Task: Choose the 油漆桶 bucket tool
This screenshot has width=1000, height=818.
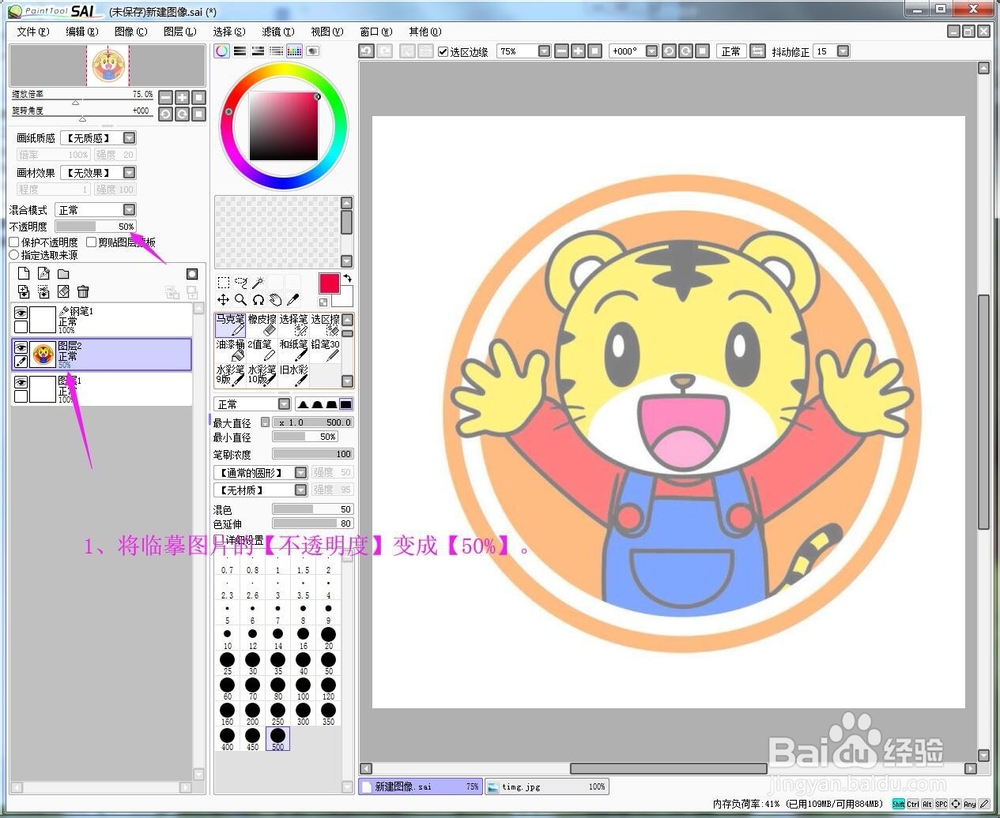Action: point(230,350)
